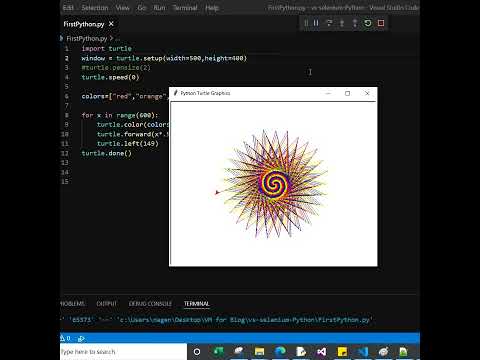Click the colors list definition line

[125, 96]
